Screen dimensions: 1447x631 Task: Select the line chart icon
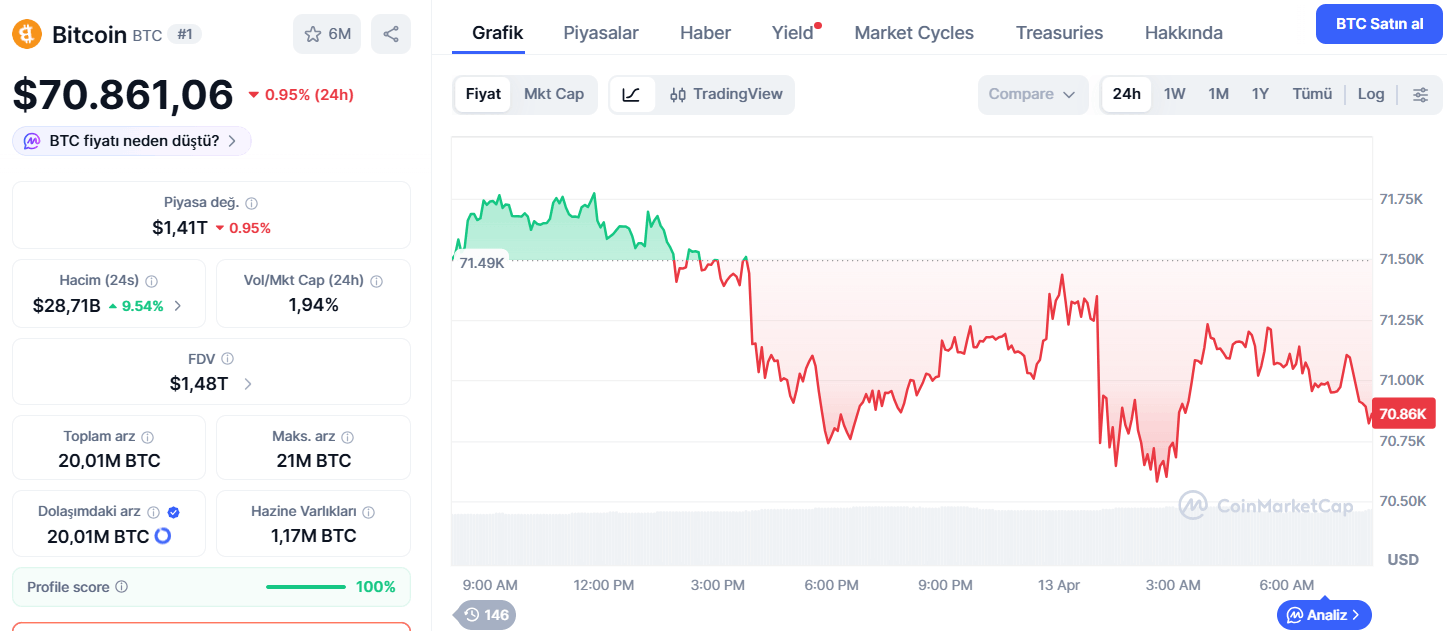click(x=631, y=94)
